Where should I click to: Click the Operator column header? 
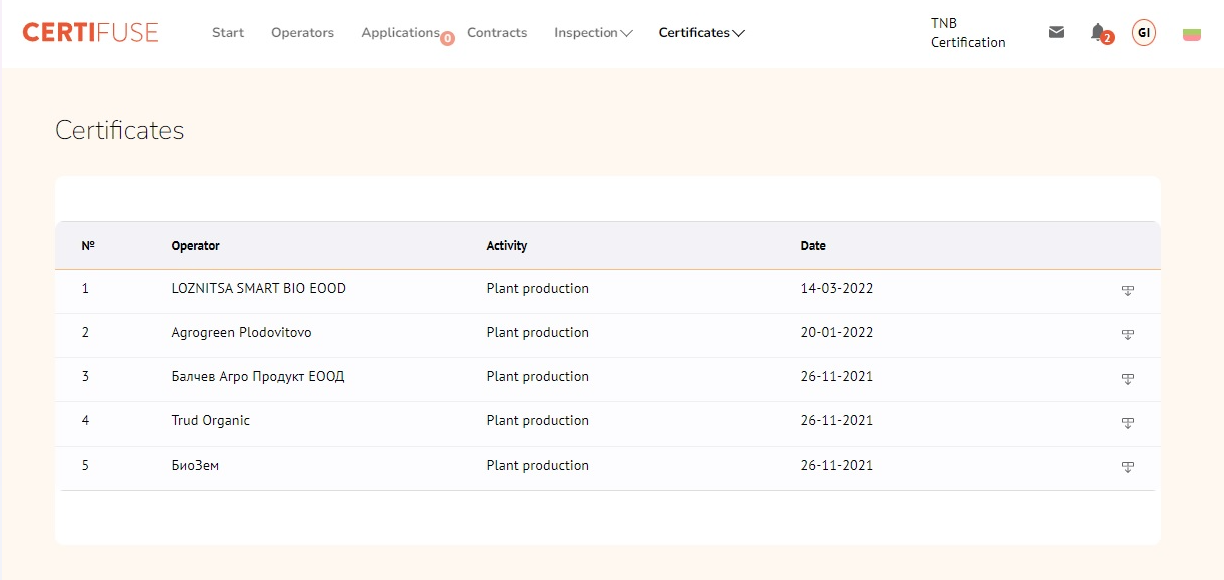(195, 246)
